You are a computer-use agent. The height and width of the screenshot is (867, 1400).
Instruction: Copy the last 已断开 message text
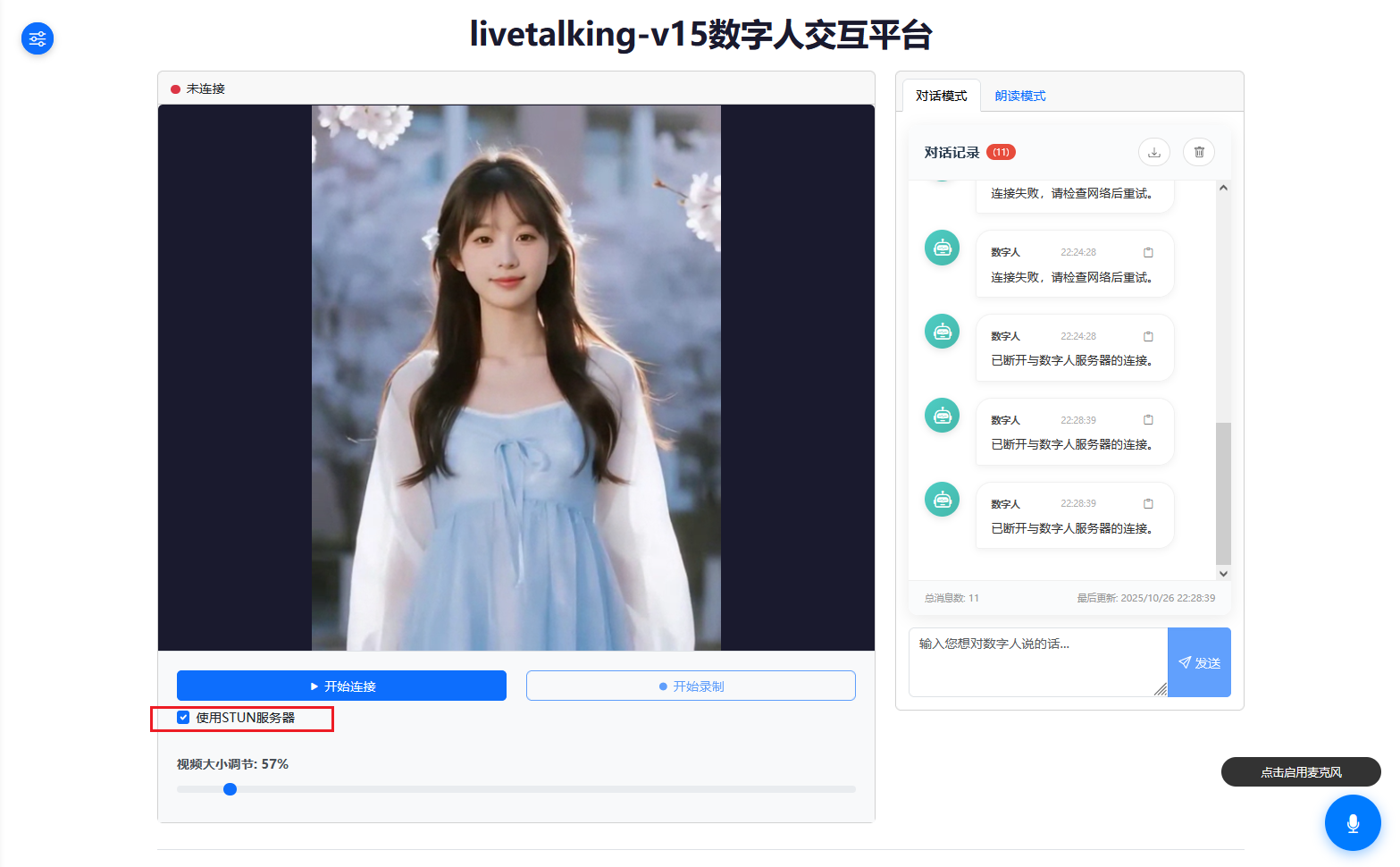1148,503
